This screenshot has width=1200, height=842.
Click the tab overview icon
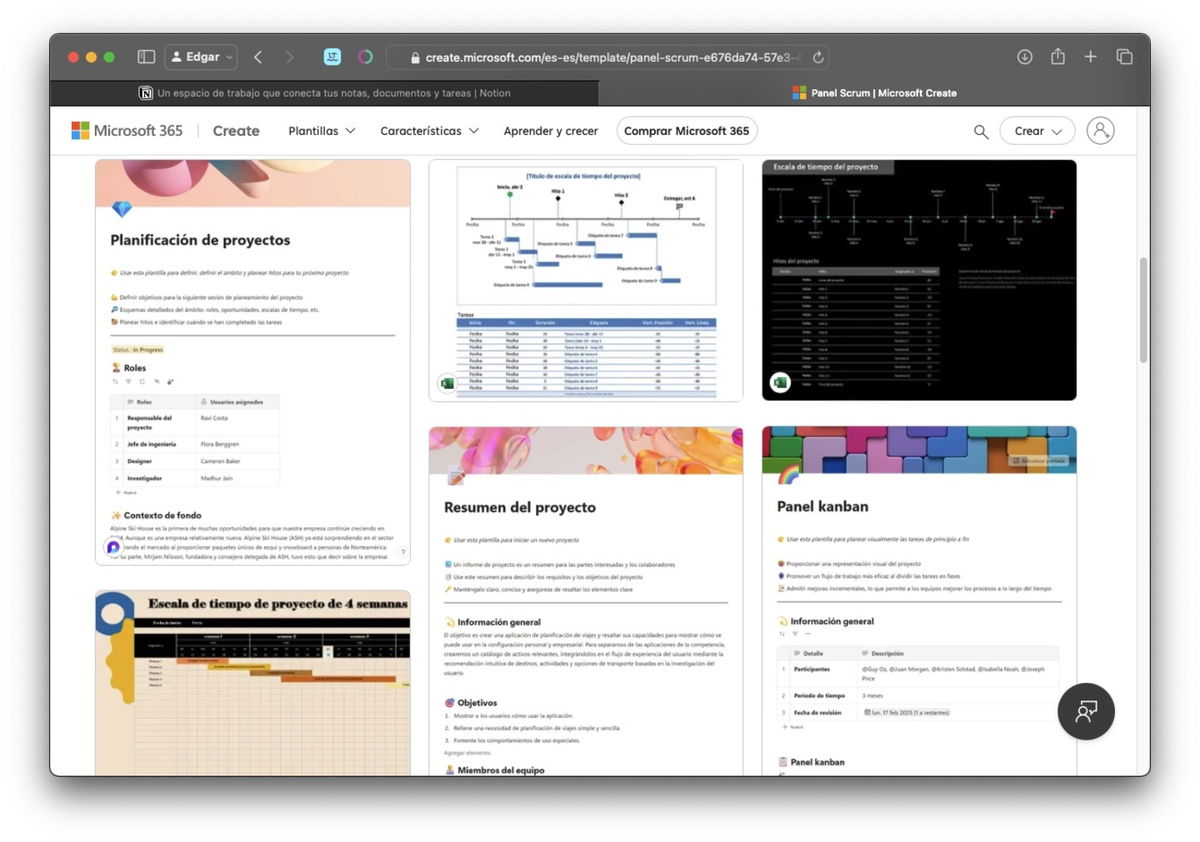(x=1124, y=56)
